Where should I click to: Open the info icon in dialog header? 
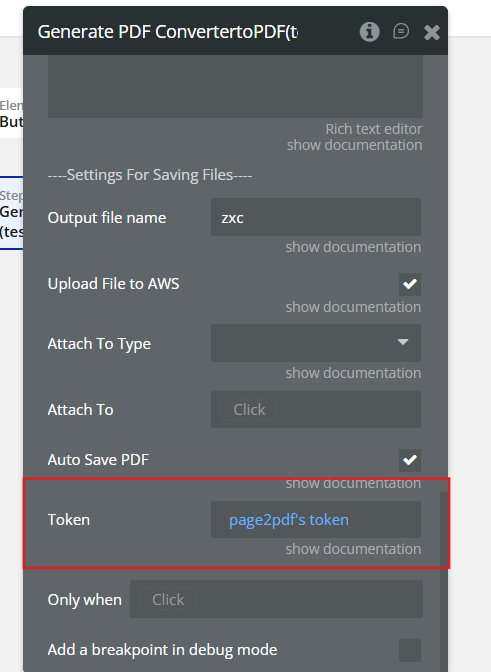(369, 32)
